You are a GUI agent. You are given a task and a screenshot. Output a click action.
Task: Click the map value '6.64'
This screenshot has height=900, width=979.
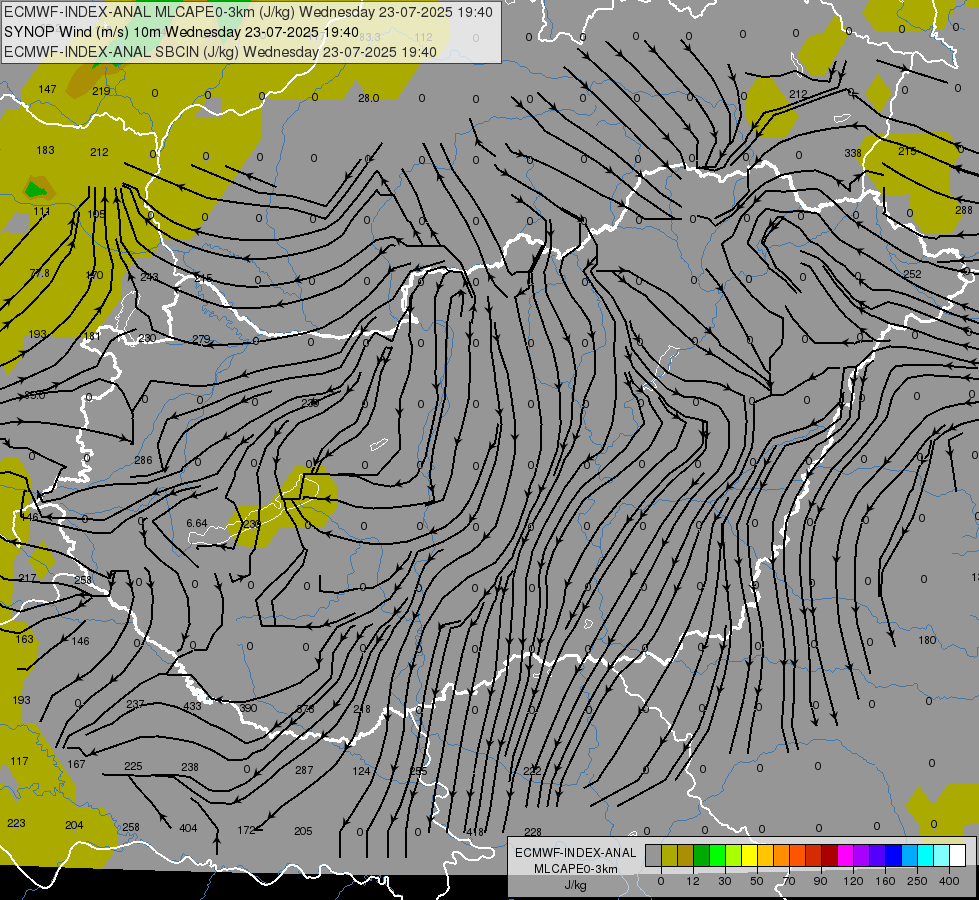[x=197, y=523]
